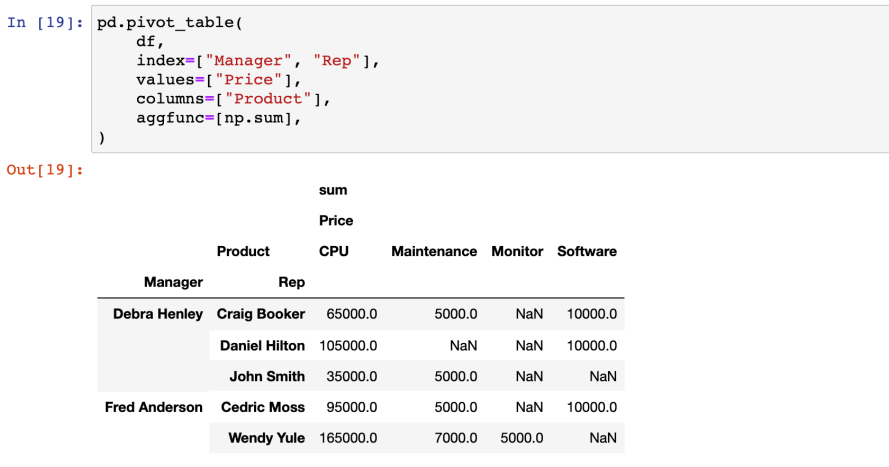Click the Wendy Yule rep label
This screenshot has width=889, height=467.
tap(266, 438)
